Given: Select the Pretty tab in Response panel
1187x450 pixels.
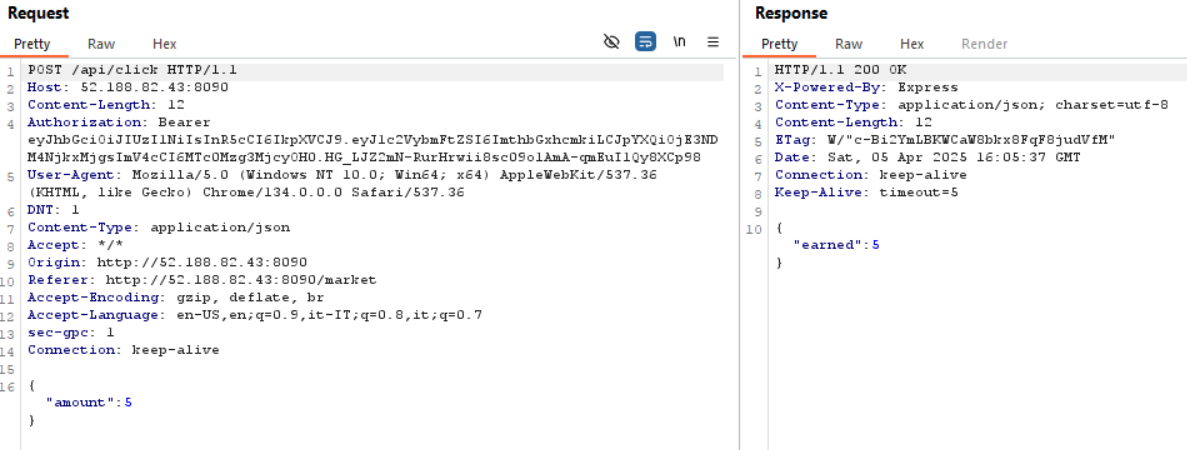Looking at the screenshot, I should [x=779, y=44].
